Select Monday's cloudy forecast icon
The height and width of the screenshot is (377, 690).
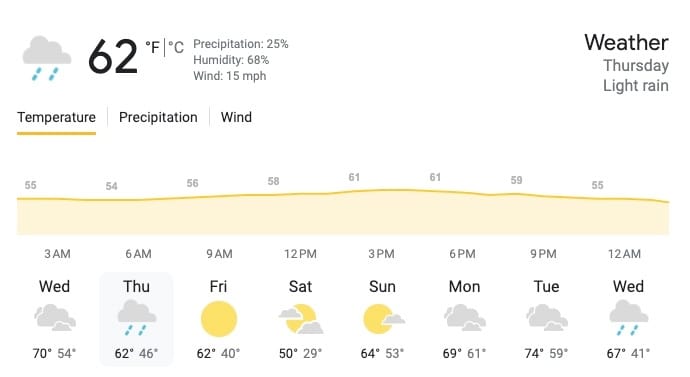tap(465, 317)
